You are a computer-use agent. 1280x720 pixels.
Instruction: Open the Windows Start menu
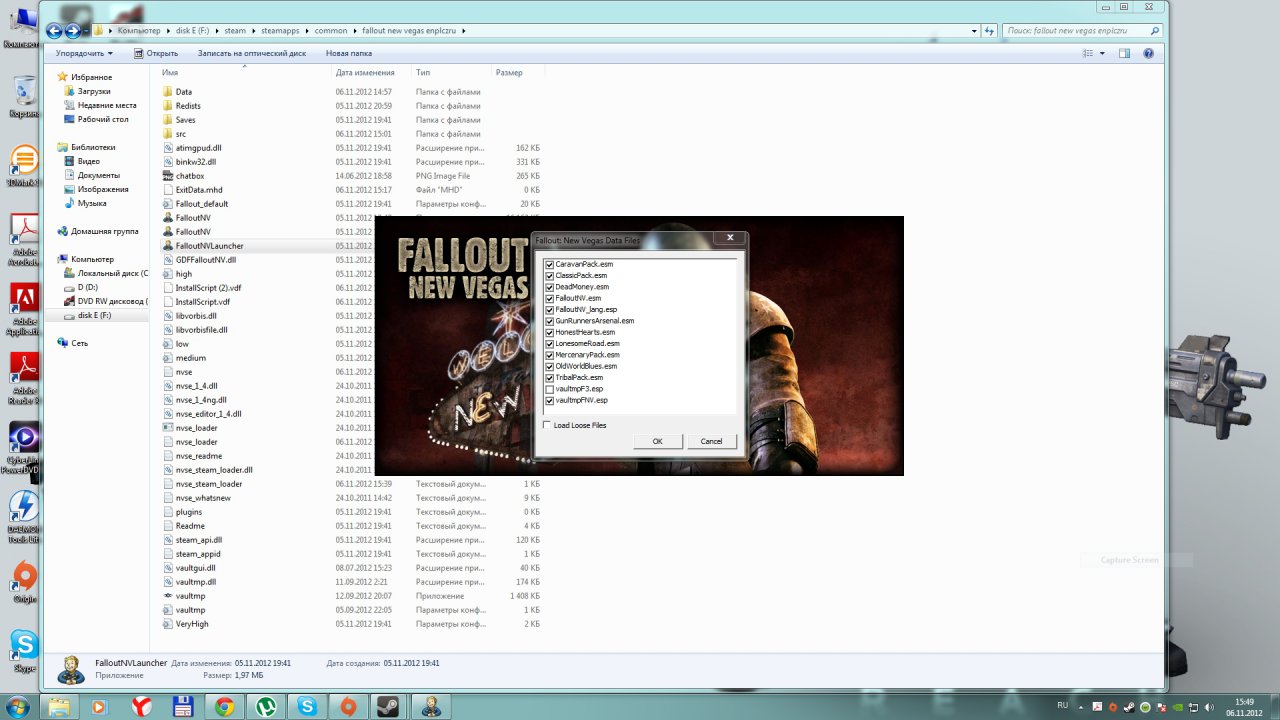point(20,706)
